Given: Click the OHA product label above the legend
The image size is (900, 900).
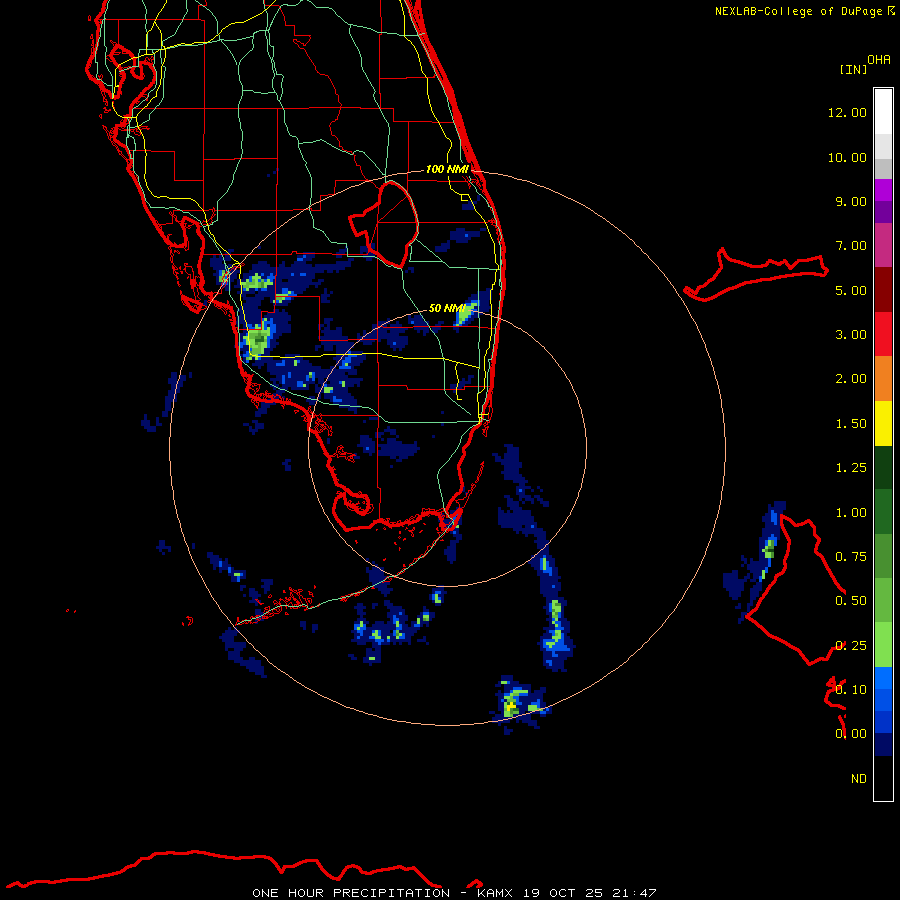Looking at the screenshot, I should click(x=879, y=59).
